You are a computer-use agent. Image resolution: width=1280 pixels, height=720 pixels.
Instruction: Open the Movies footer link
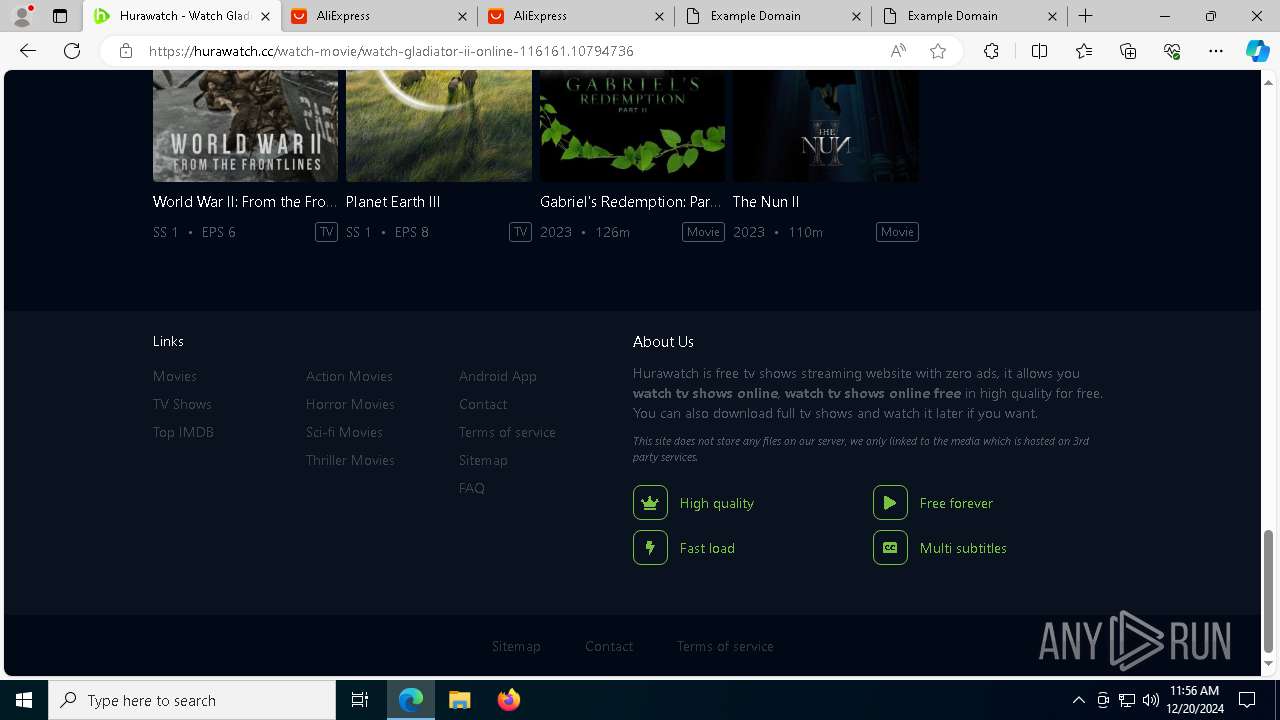click(175, 376)
